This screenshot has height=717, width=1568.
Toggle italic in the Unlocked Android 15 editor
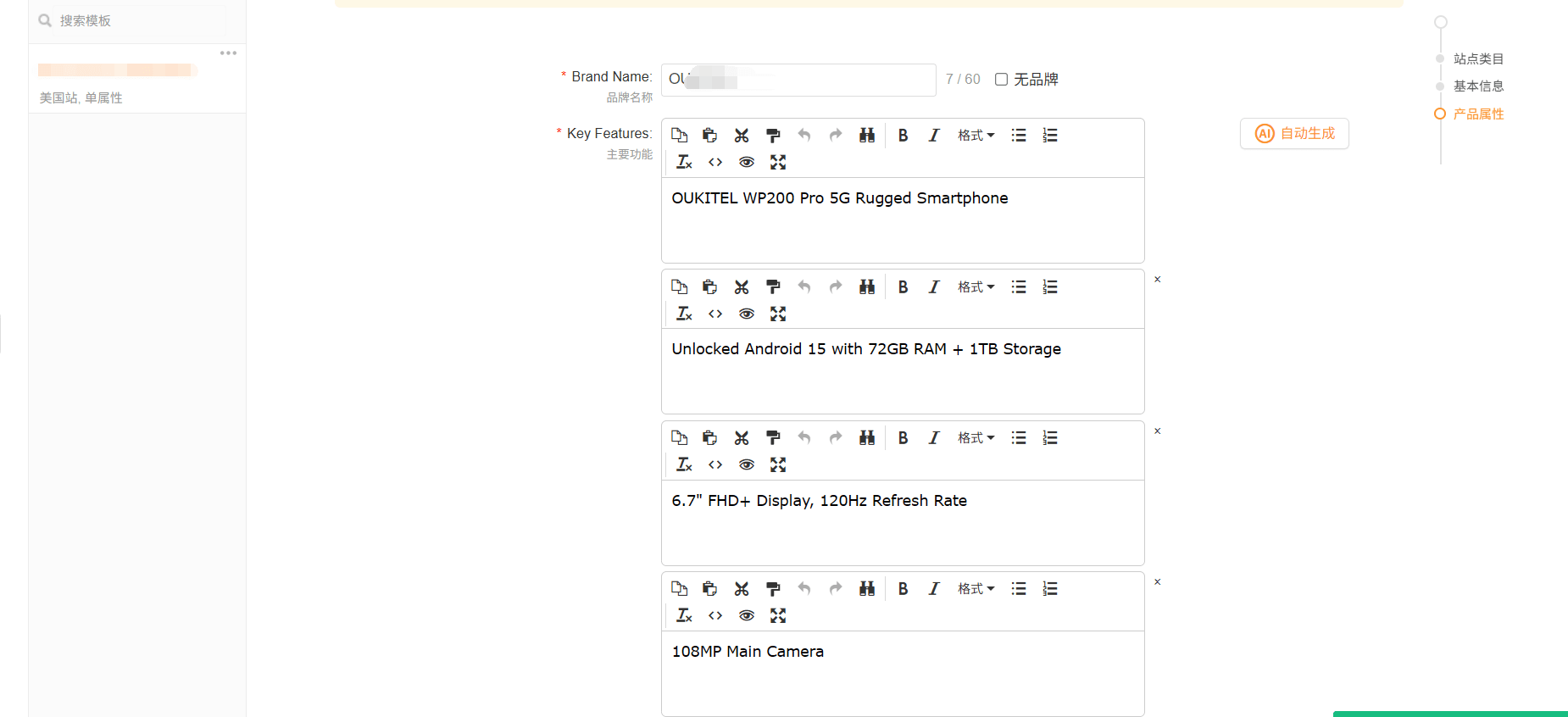[934, 287]
